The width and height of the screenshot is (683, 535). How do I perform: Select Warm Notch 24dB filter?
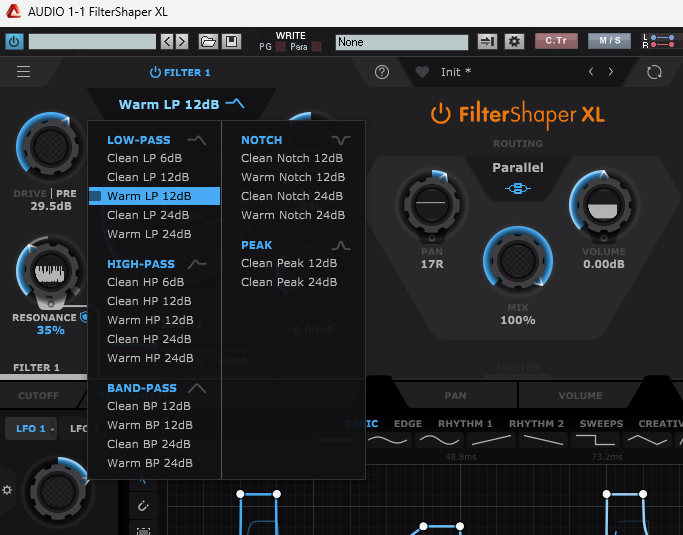[x=293, y=215]
